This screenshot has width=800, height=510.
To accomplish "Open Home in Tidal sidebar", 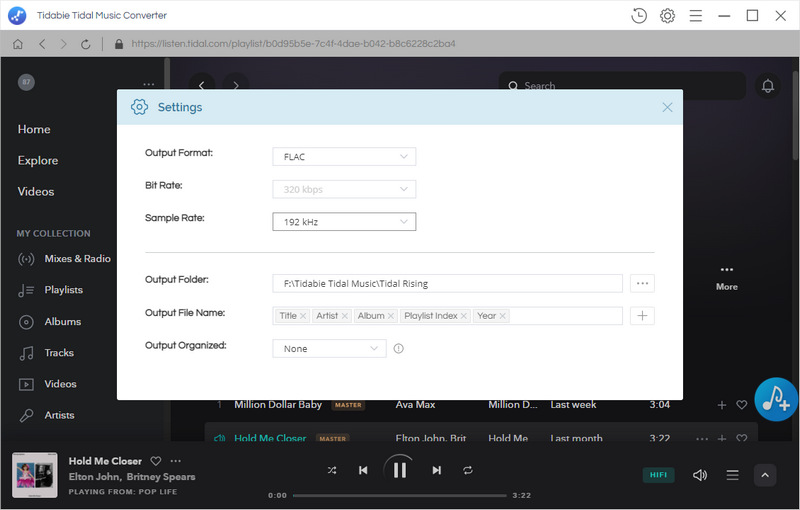I will pyautogui.click(x=34, y=130).
